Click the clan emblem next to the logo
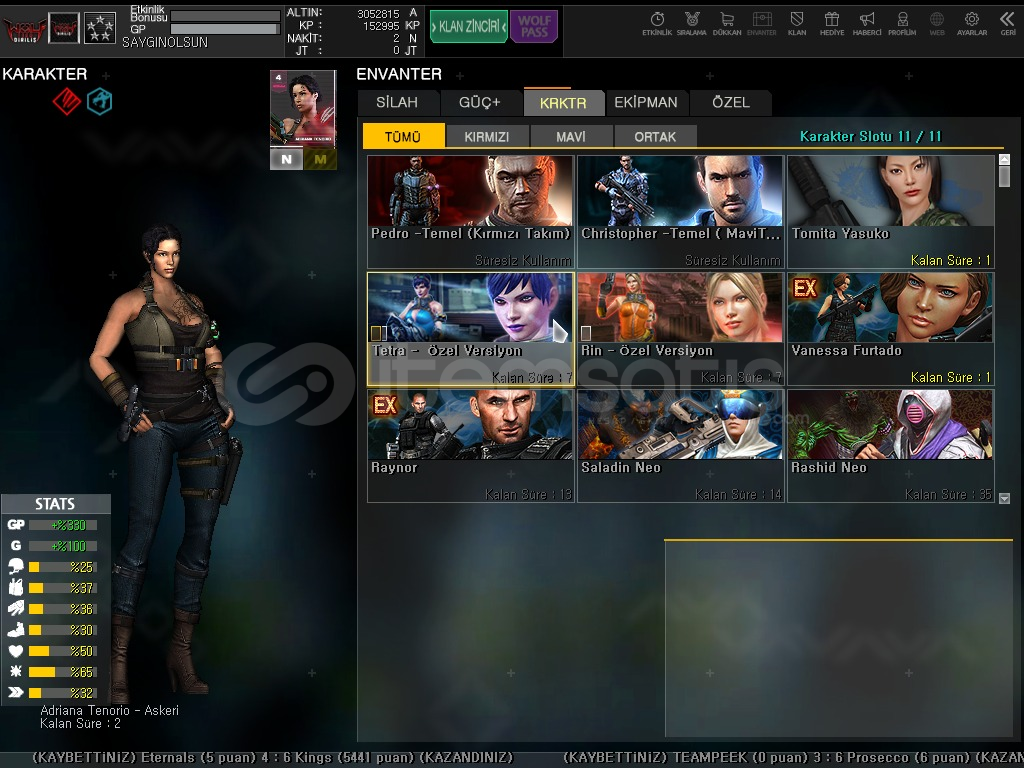 point(64,29)
